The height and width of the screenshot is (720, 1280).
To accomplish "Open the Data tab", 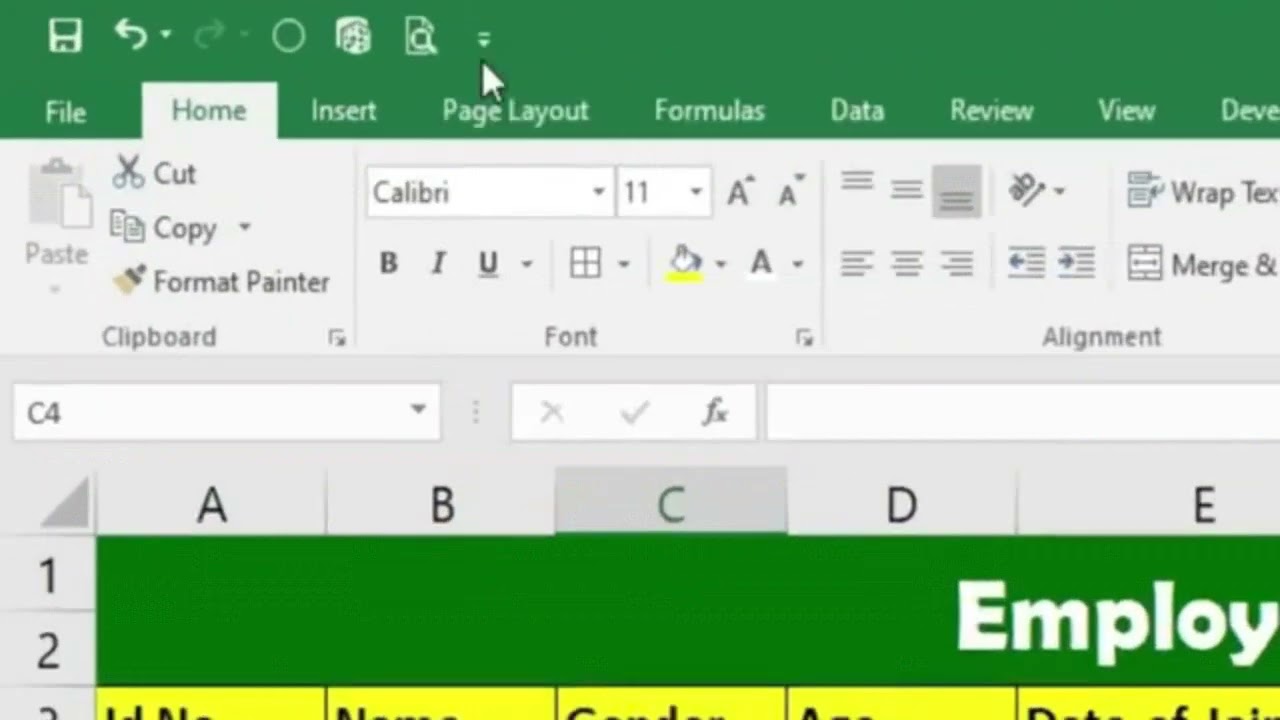I will (857, 111).
